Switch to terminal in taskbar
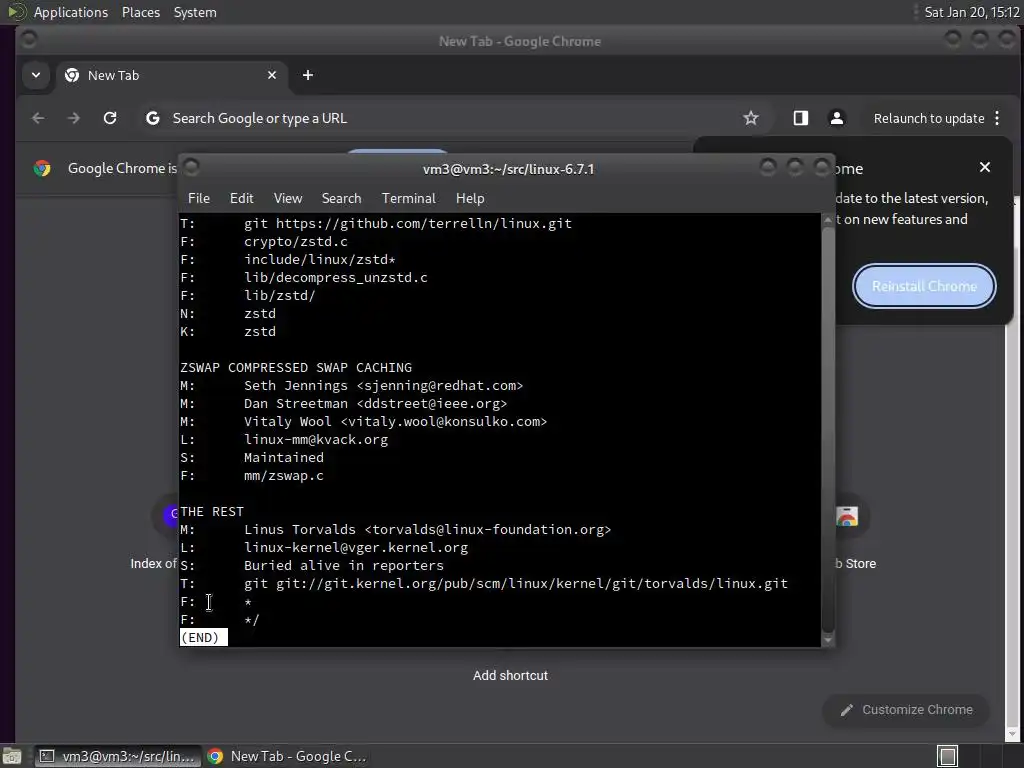This screenshot has width=1024, height=768. (118, 756)
